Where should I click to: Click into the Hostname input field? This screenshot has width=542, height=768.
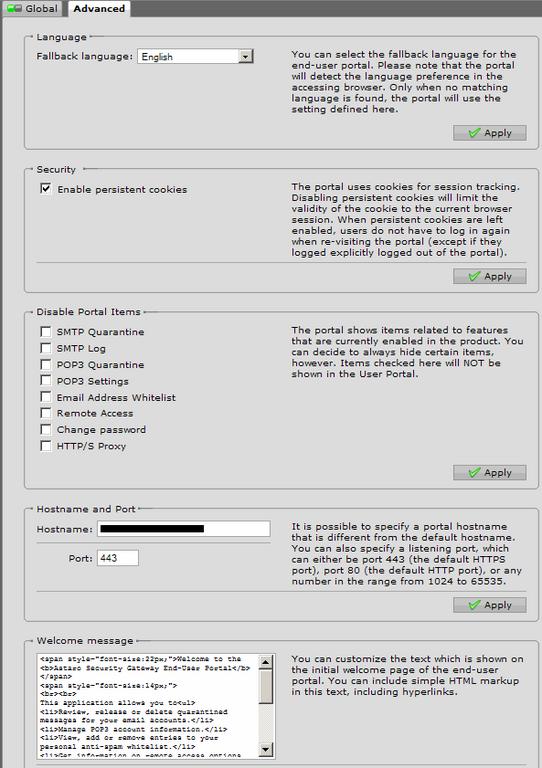click(x=184, y=528)
